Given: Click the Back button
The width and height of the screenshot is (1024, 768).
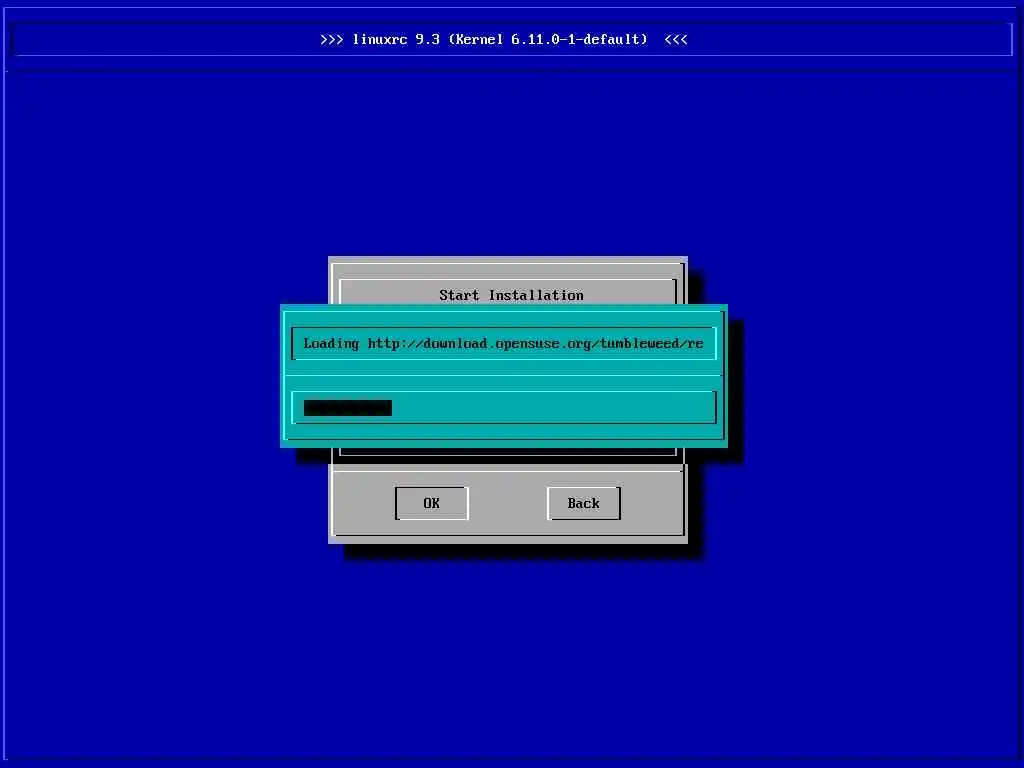Looking at the screenshot, I should (583, 503).
